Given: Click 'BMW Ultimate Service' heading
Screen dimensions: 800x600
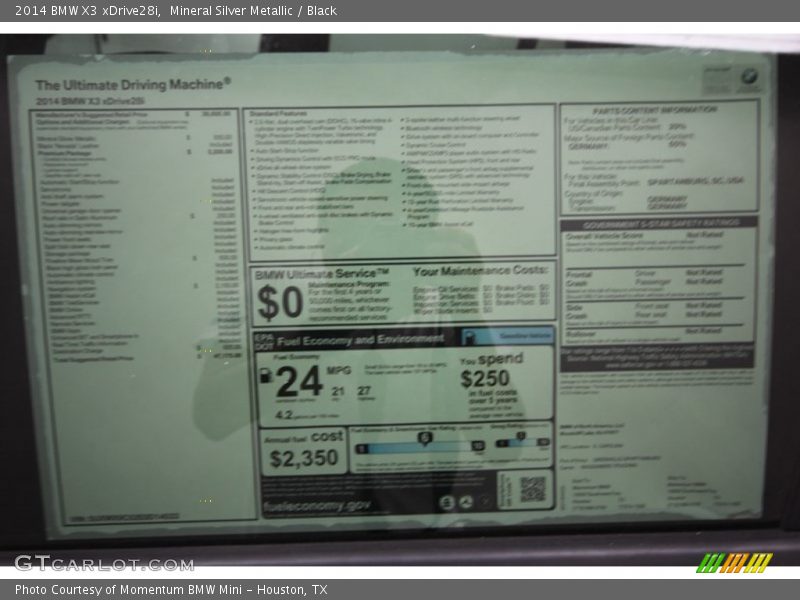Looking at the screenshot, I should coord(322,274).
